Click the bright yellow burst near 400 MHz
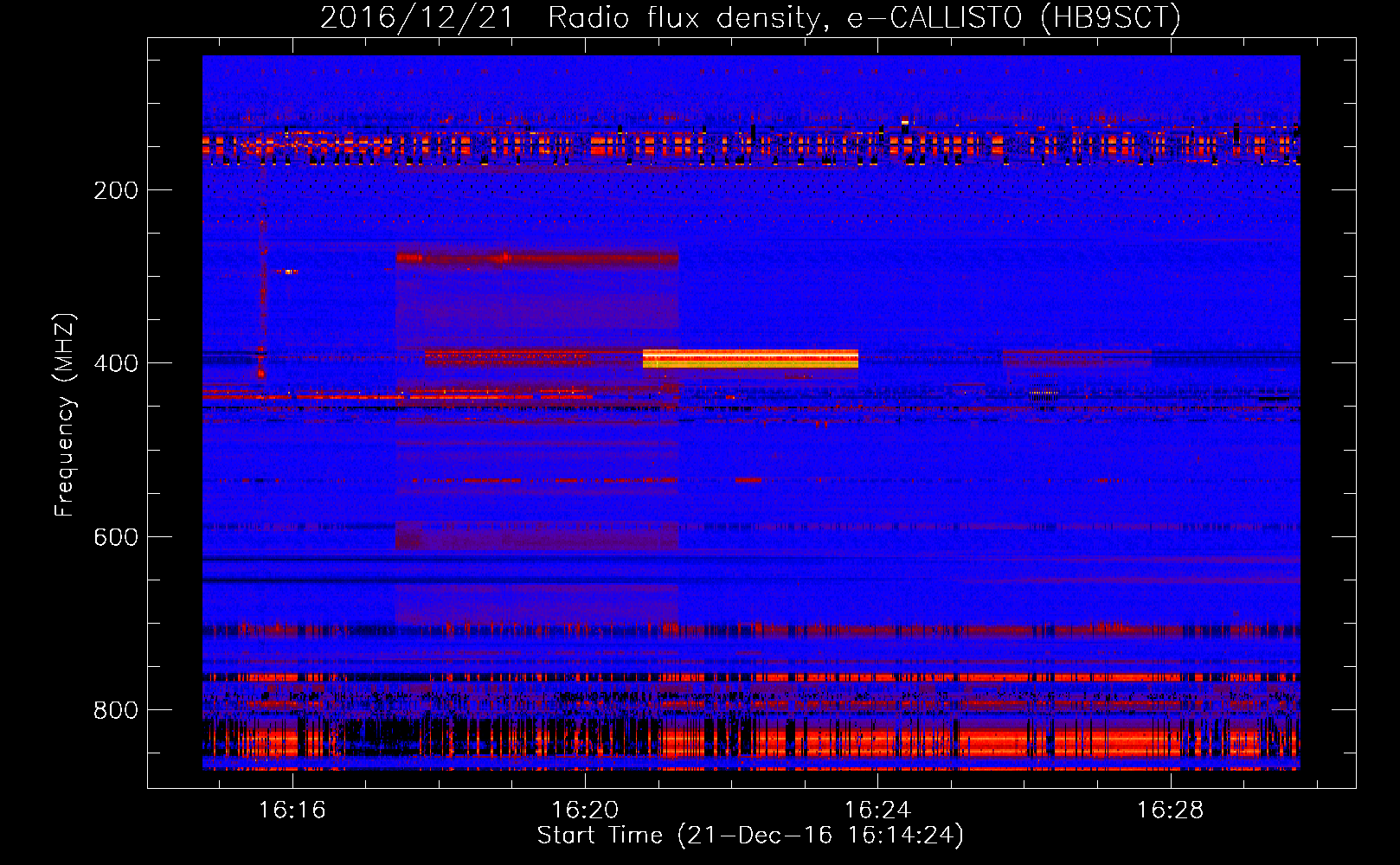The height and width of the screenshot is (865, 1400). click(x=750, y=359)
